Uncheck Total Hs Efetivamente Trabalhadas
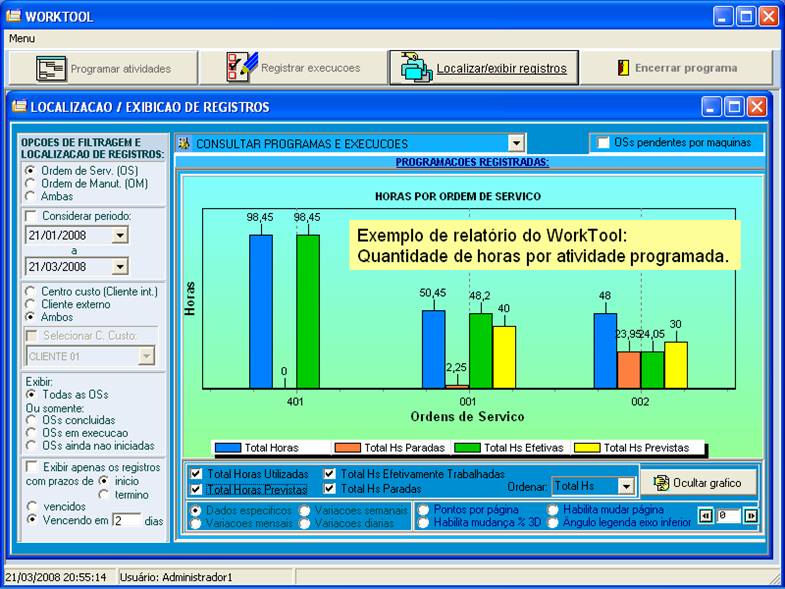This screenshot has width=785, height=589. tap(329, 474)
